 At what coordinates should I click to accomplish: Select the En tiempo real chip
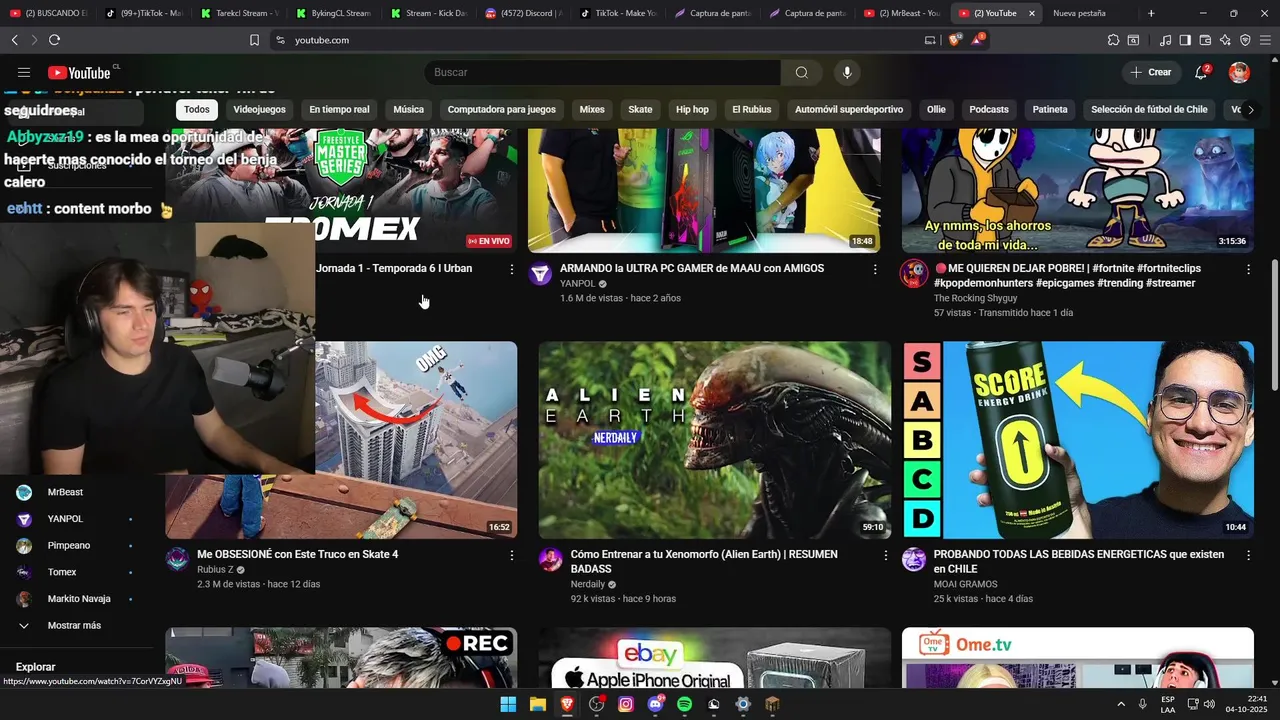[339, 109]
